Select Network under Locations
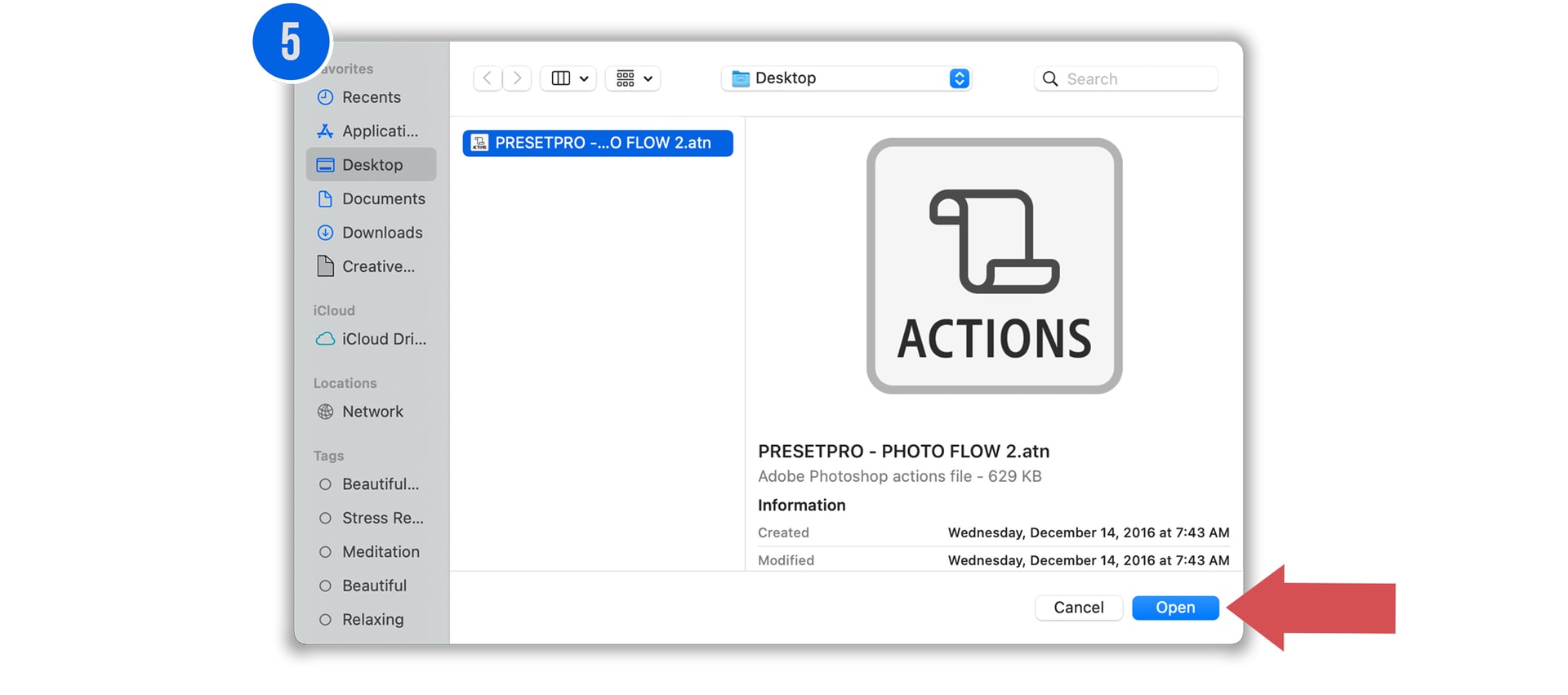 (372, 412)
